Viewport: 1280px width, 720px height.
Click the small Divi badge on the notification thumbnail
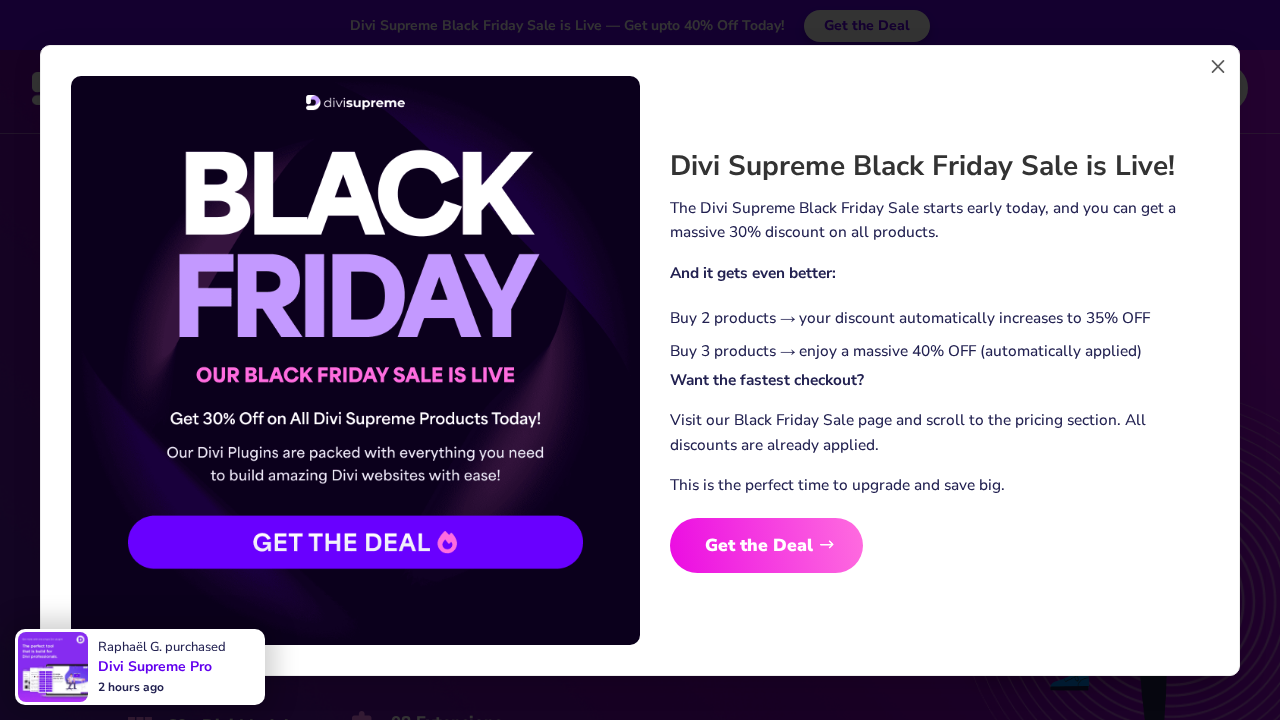pos(80,640)
